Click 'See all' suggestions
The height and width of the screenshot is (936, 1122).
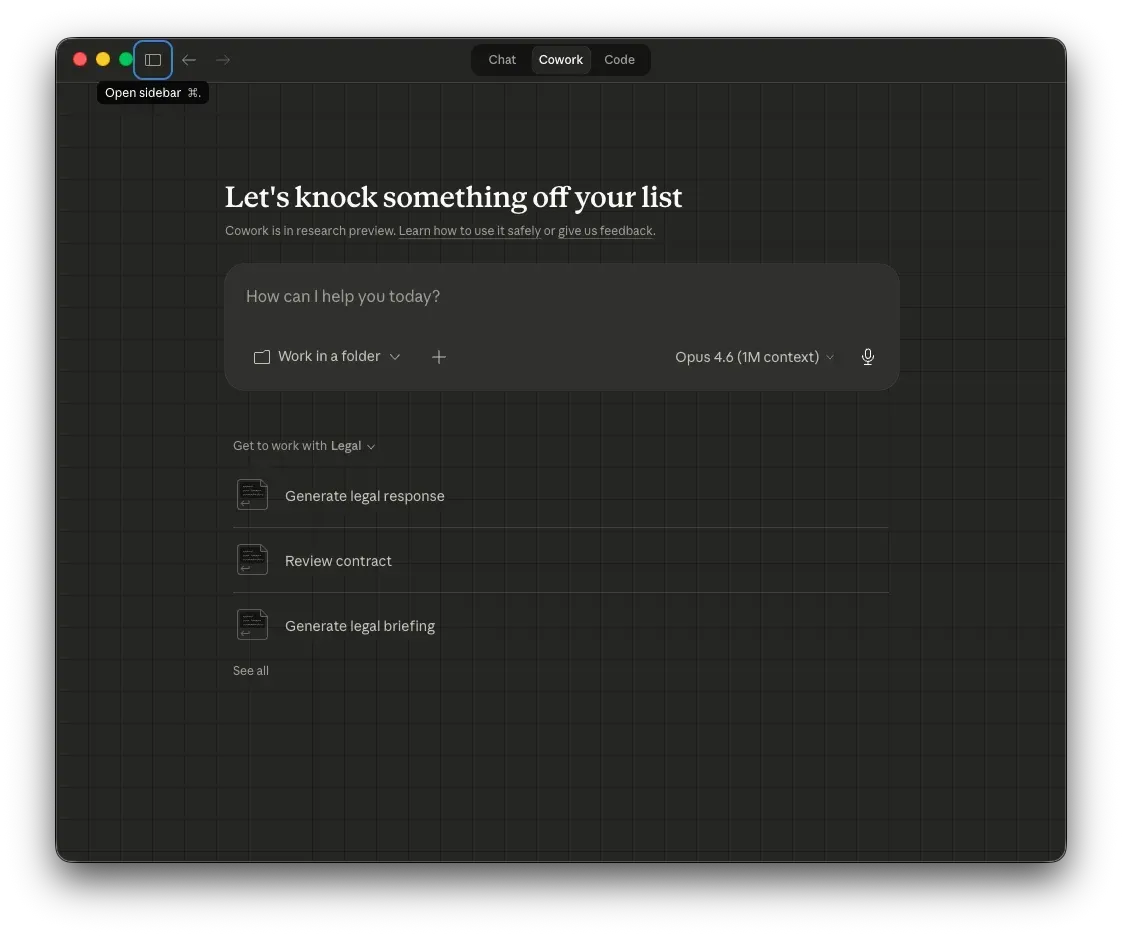click(250, 671)
